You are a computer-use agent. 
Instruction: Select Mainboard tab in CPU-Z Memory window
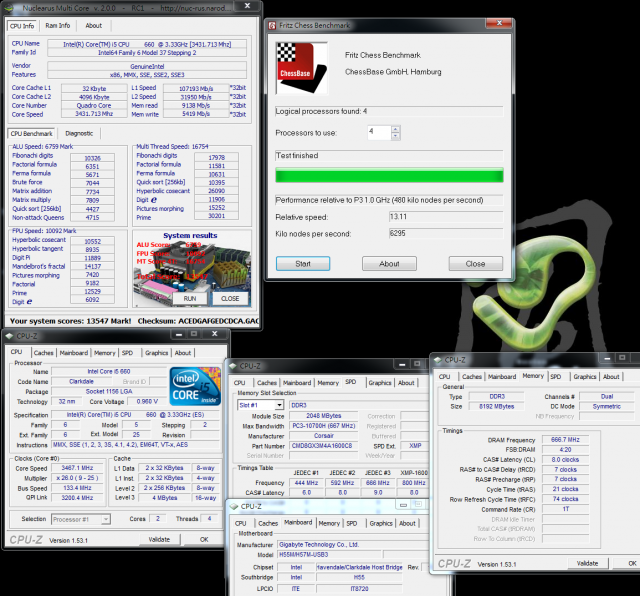pos(502,377)
